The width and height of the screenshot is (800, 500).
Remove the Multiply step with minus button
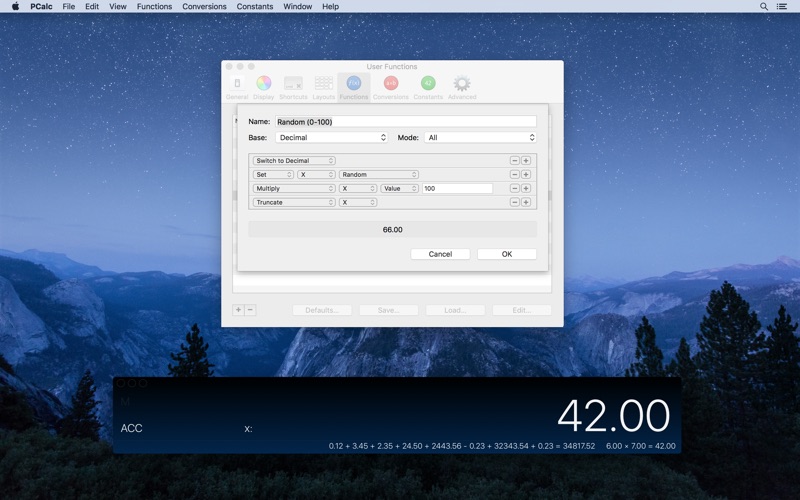click(514, 188)
